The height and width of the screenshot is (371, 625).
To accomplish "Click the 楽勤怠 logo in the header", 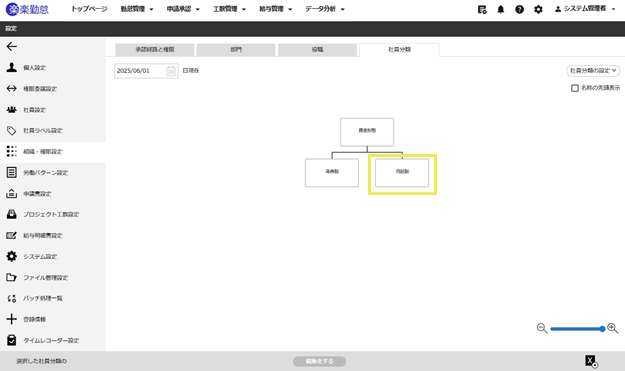I will coord(27,9).
